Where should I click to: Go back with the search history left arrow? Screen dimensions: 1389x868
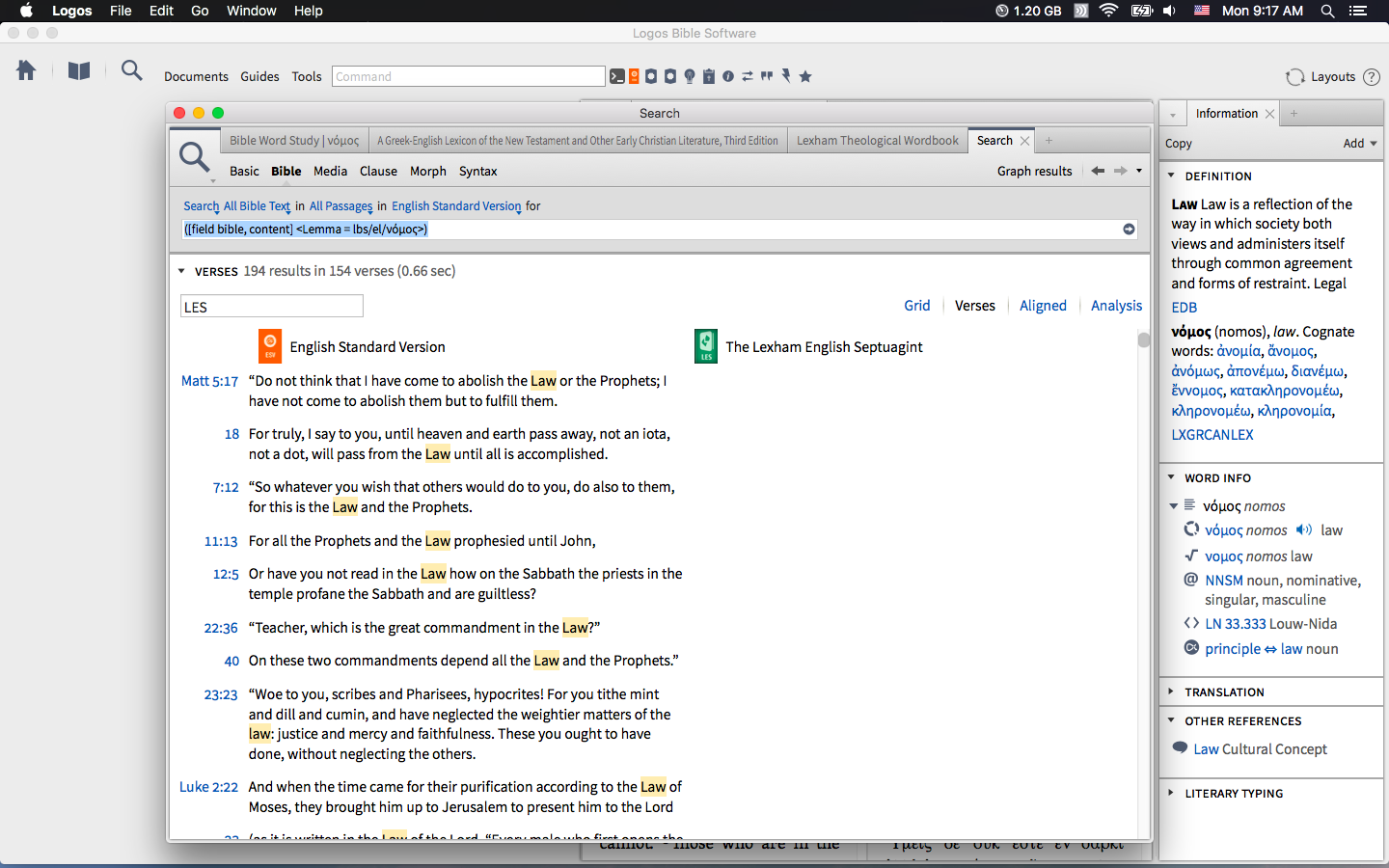tap(1098, 171)
